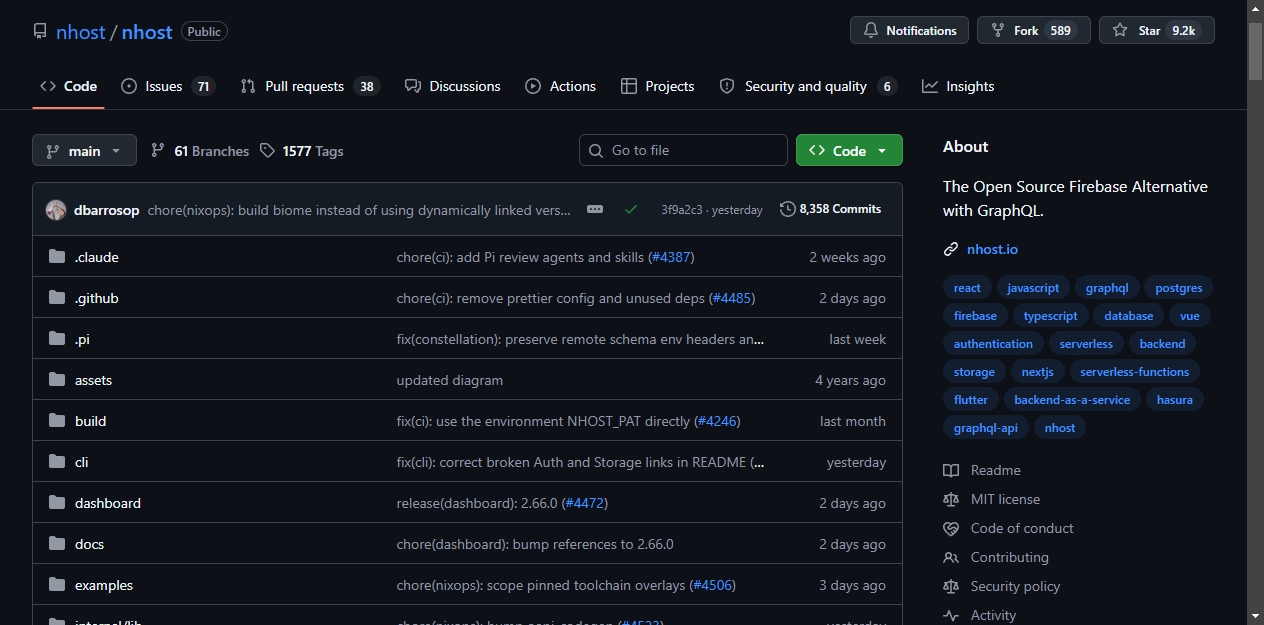This screenshot has height=625, width=1264.
Task: Open pull request #4472 link
Action: (x=585, y=503)
